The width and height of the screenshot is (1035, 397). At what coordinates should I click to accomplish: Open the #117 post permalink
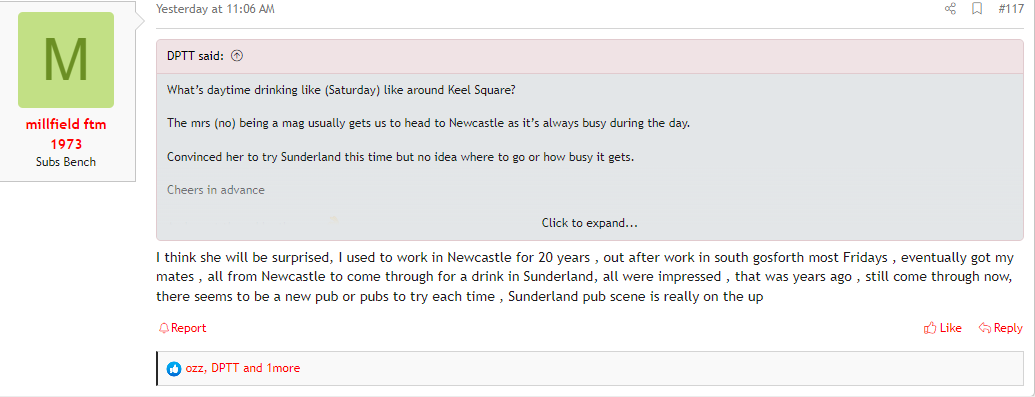pyautogui.click(x=1011, y=9)
